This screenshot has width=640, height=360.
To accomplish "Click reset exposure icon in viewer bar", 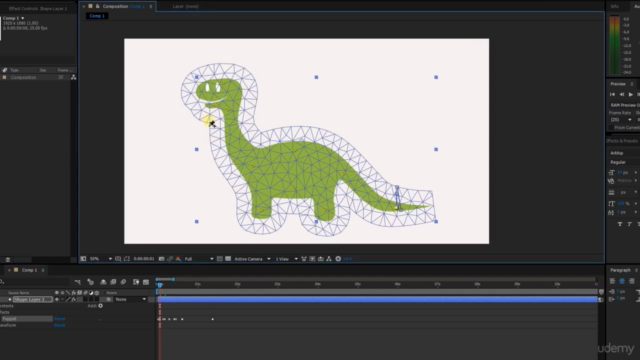I will [338, 259].
